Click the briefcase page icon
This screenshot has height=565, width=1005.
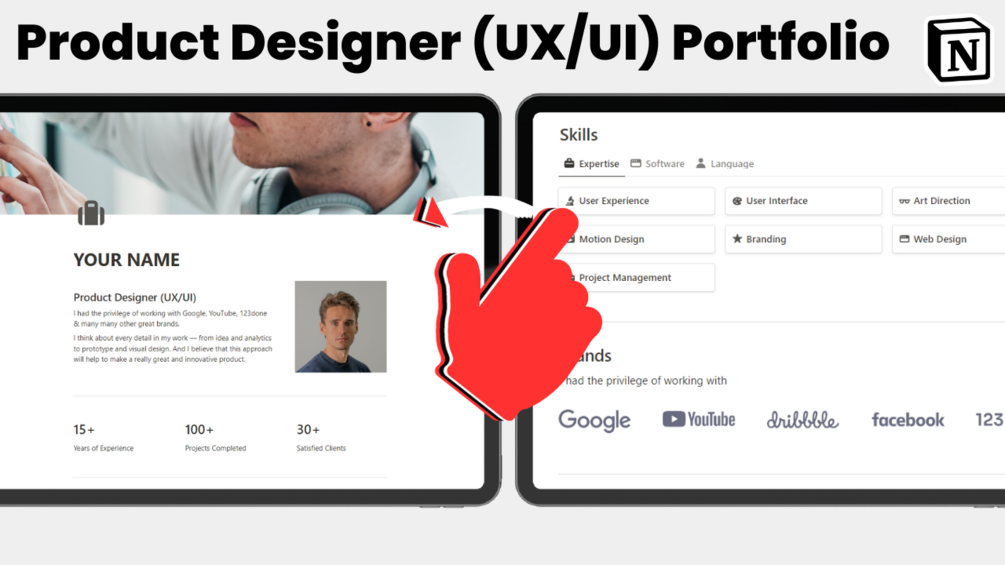[91, 213]
